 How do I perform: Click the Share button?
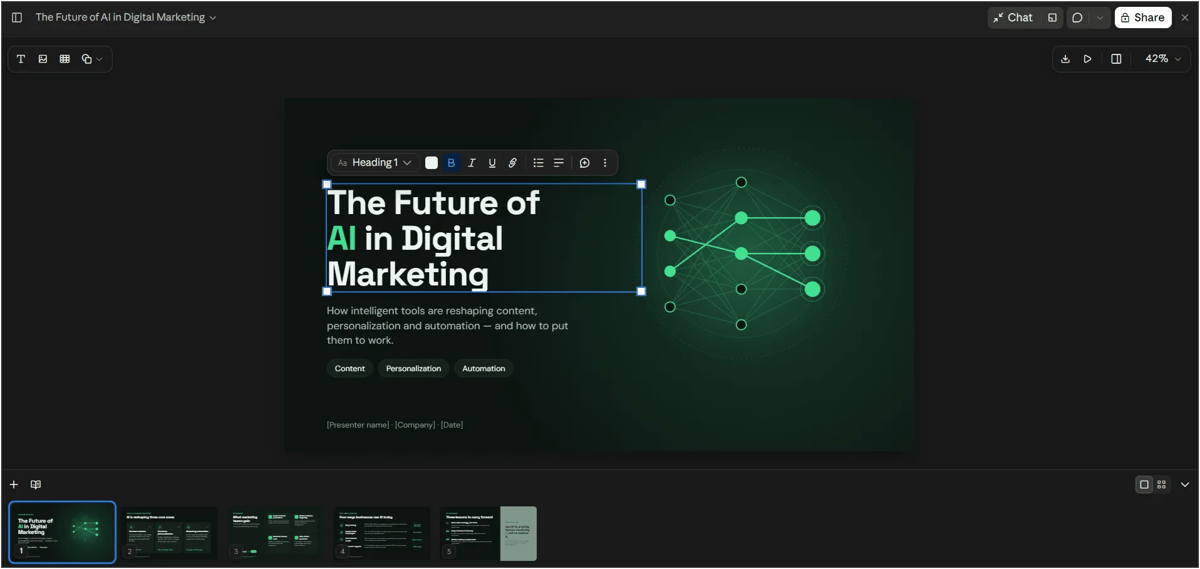coord(1142,17)
